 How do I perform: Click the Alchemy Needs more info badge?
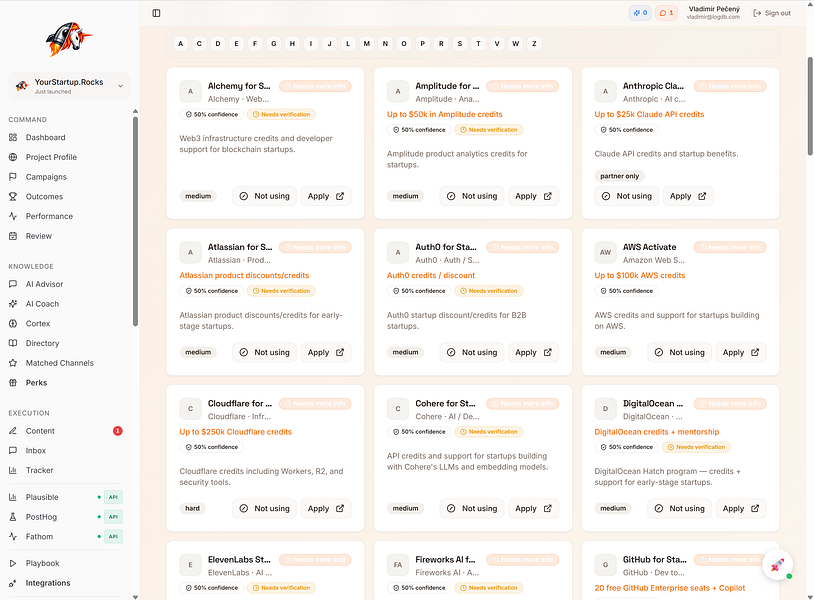pos(315,86)
